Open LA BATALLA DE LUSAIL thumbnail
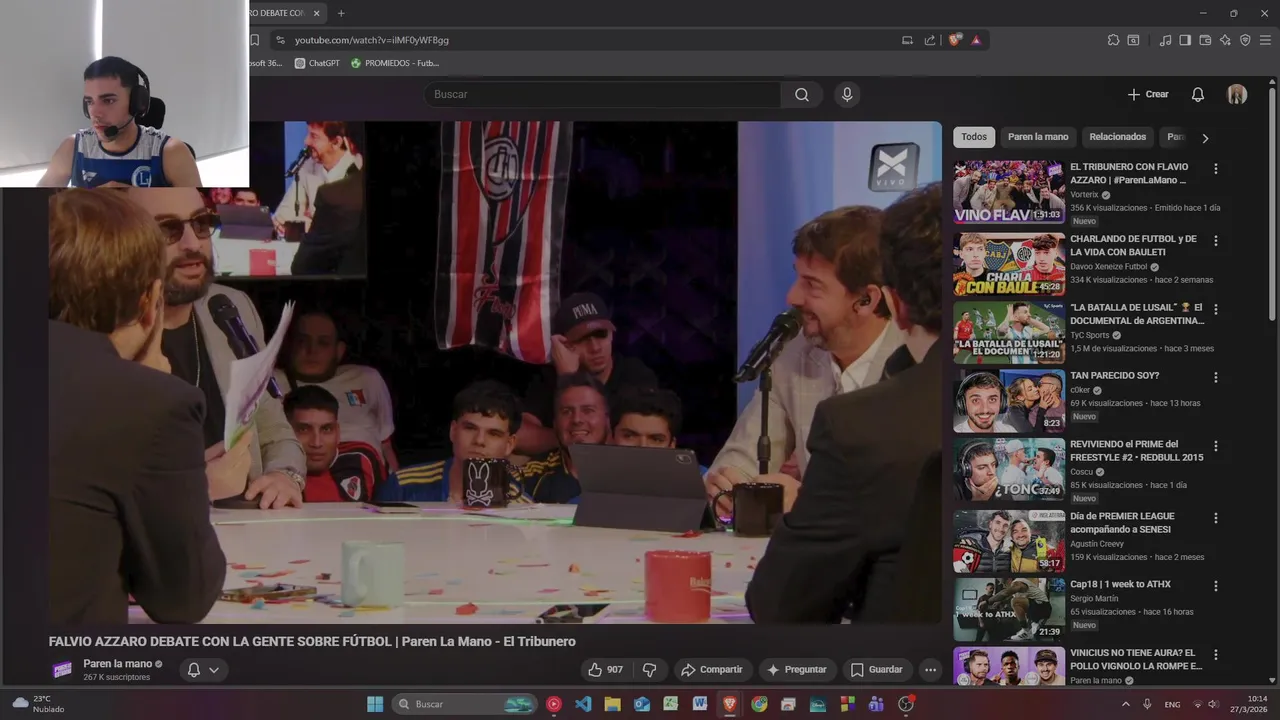 point(1009,332)
